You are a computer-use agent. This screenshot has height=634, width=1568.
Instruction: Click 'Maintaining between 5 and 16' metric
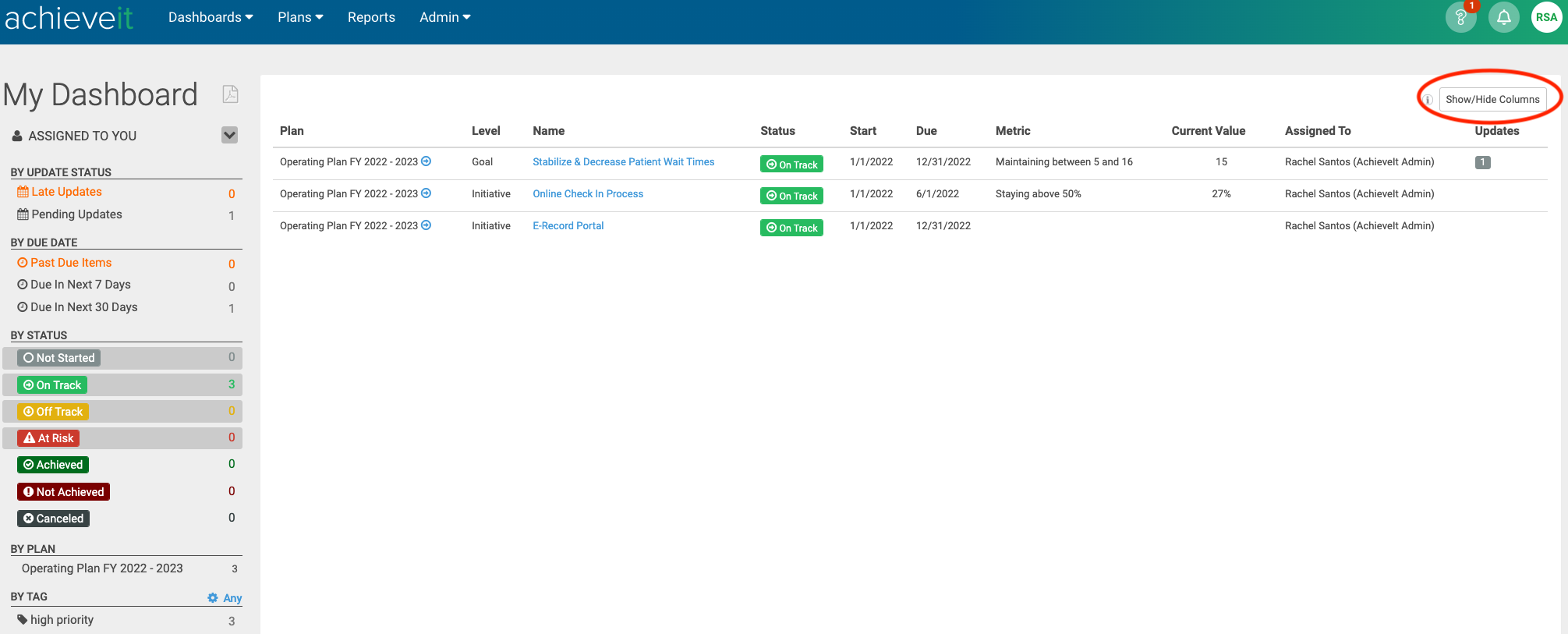point(1064,162)
